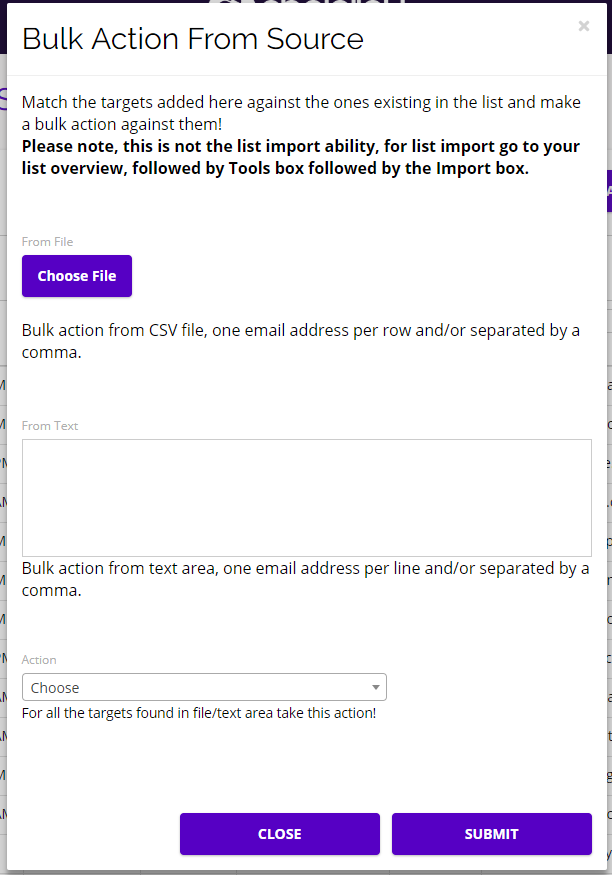
Task: Open the Action dropdown labeled Choose
Action: pyautogui.click(x=204, y=687)
